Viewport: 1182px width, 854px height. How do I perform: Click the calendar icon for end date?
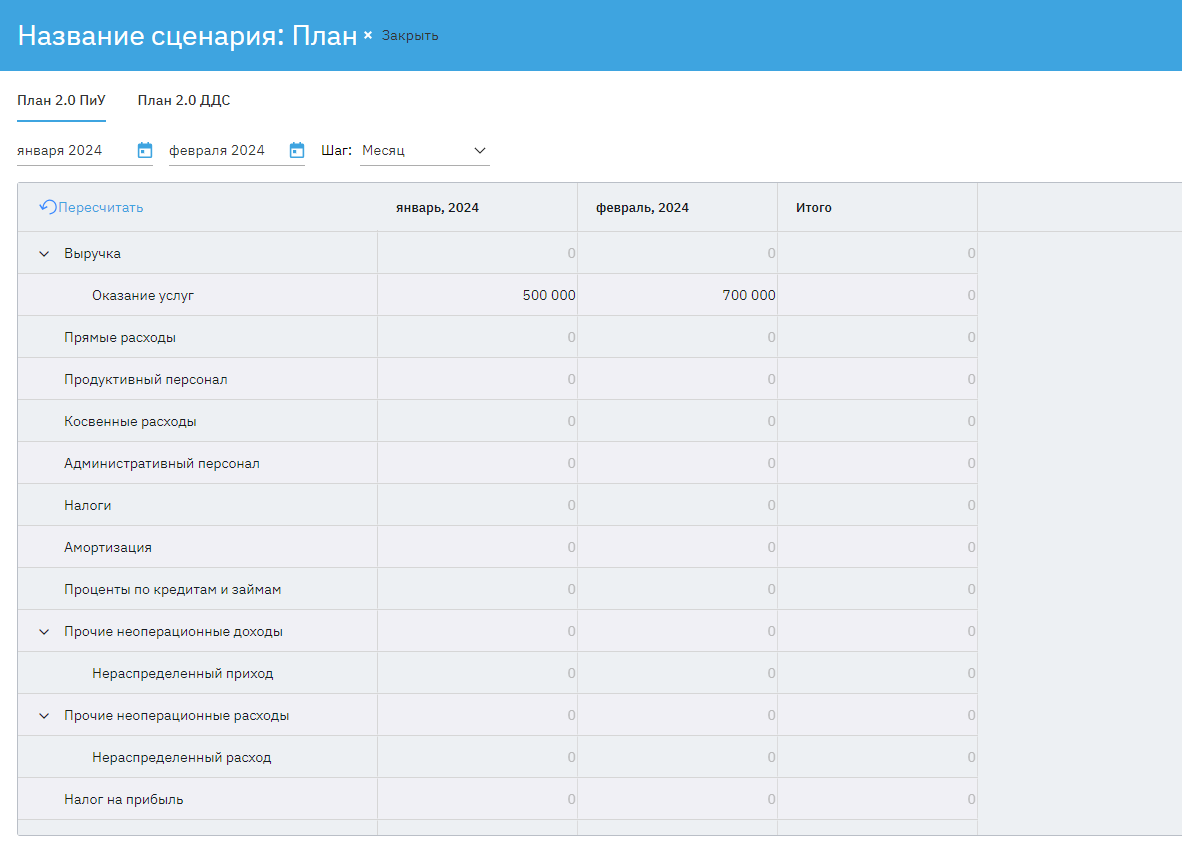point(297,150)
